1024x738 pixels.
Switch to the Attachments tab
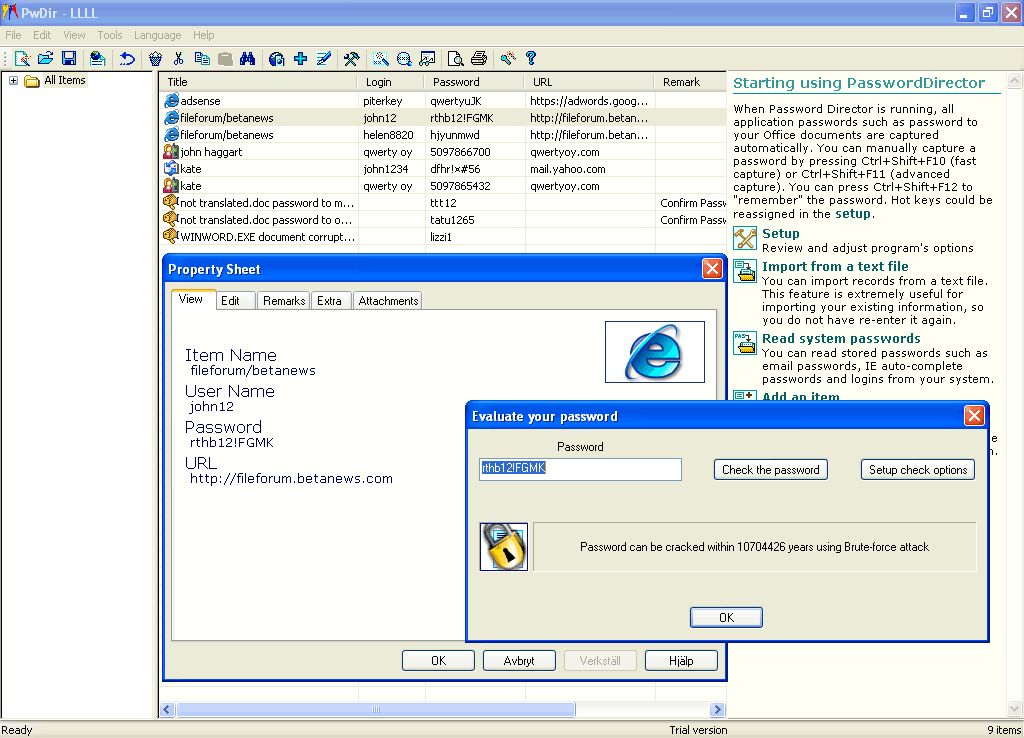click(388, 300)
